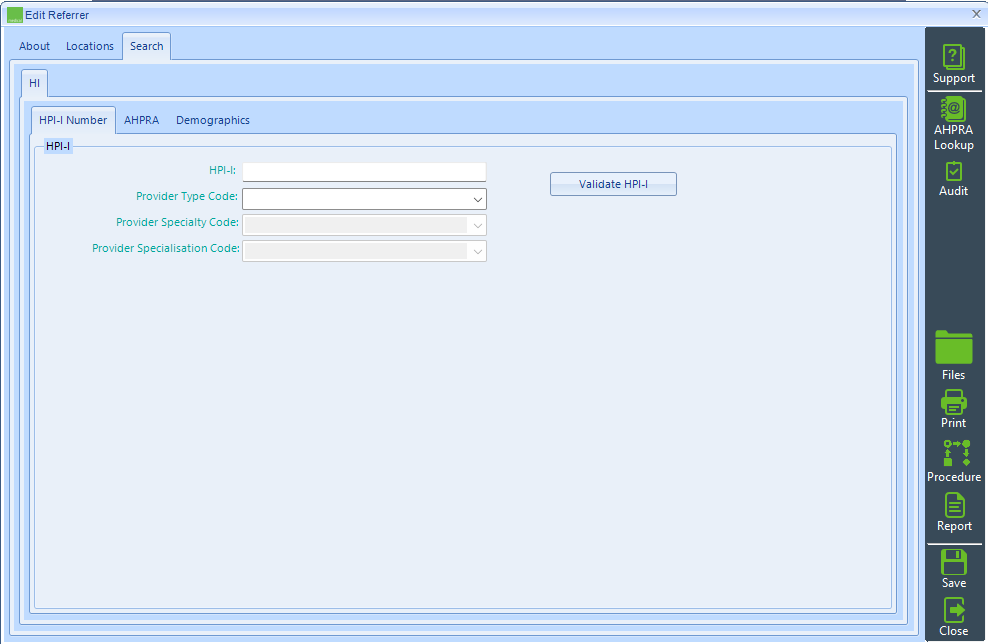Screen dimensions: 988x644
Task: Click the Provider Specialty Code label
Action: [177, 222]
